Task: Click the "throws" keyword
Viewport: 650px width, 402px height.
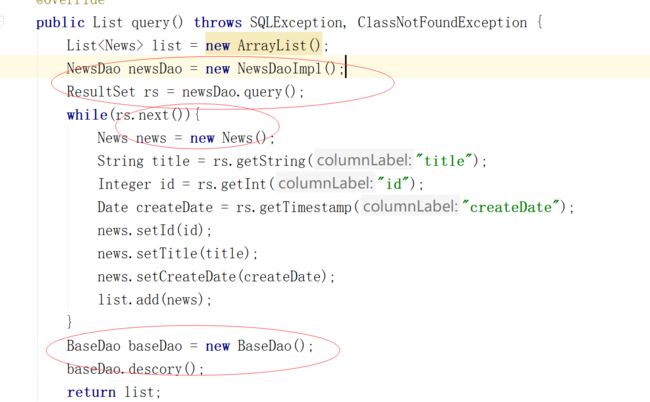Action: (x=218, y=22)
